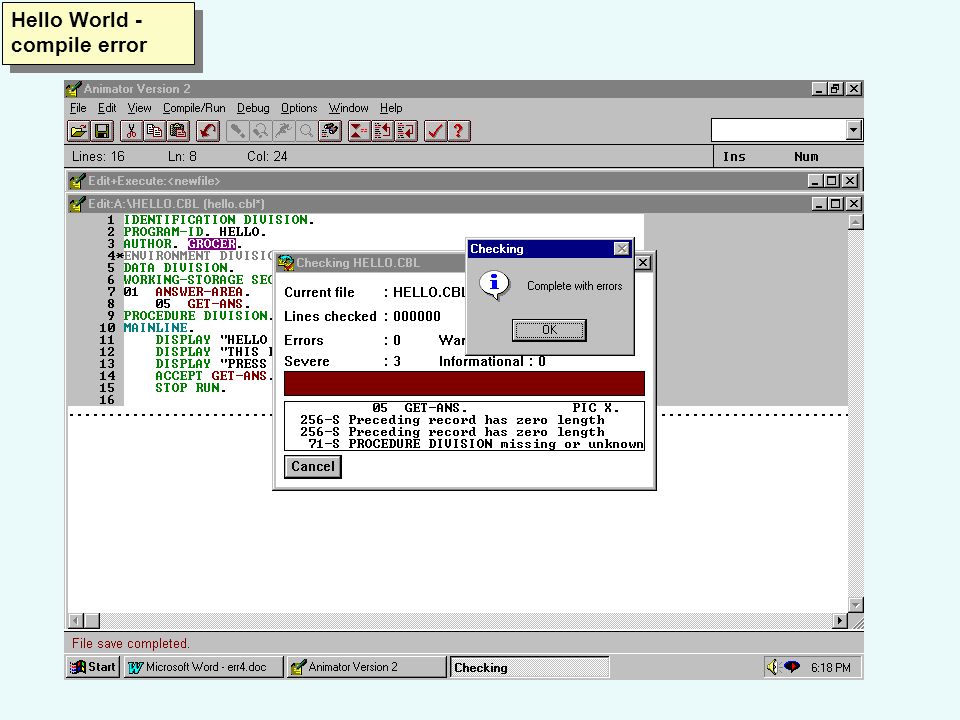Click the highlighted GROCER author text
The width and height of the screenshot is (960, 720).
coord(212,244)
